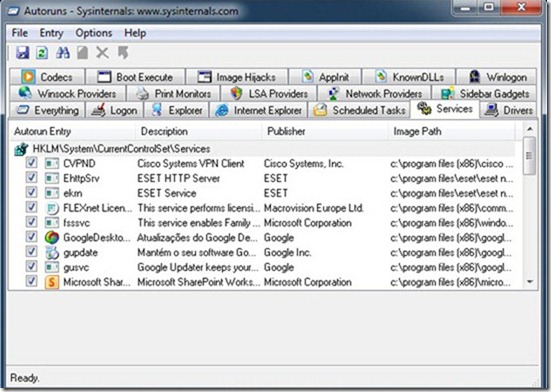Screen dimensions: 551x392
Task: Open the Network Providers tab
Action: (x=374, y=93)
